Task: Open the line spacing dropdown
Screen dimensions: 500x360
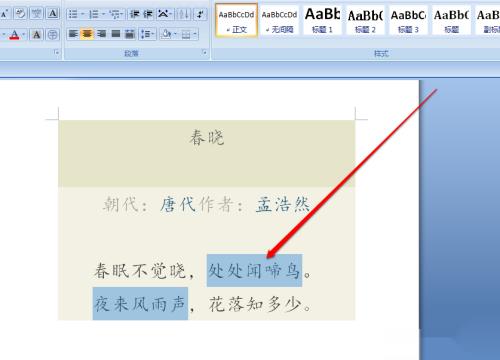Action: pyautogui.click(x=147, y=34)
